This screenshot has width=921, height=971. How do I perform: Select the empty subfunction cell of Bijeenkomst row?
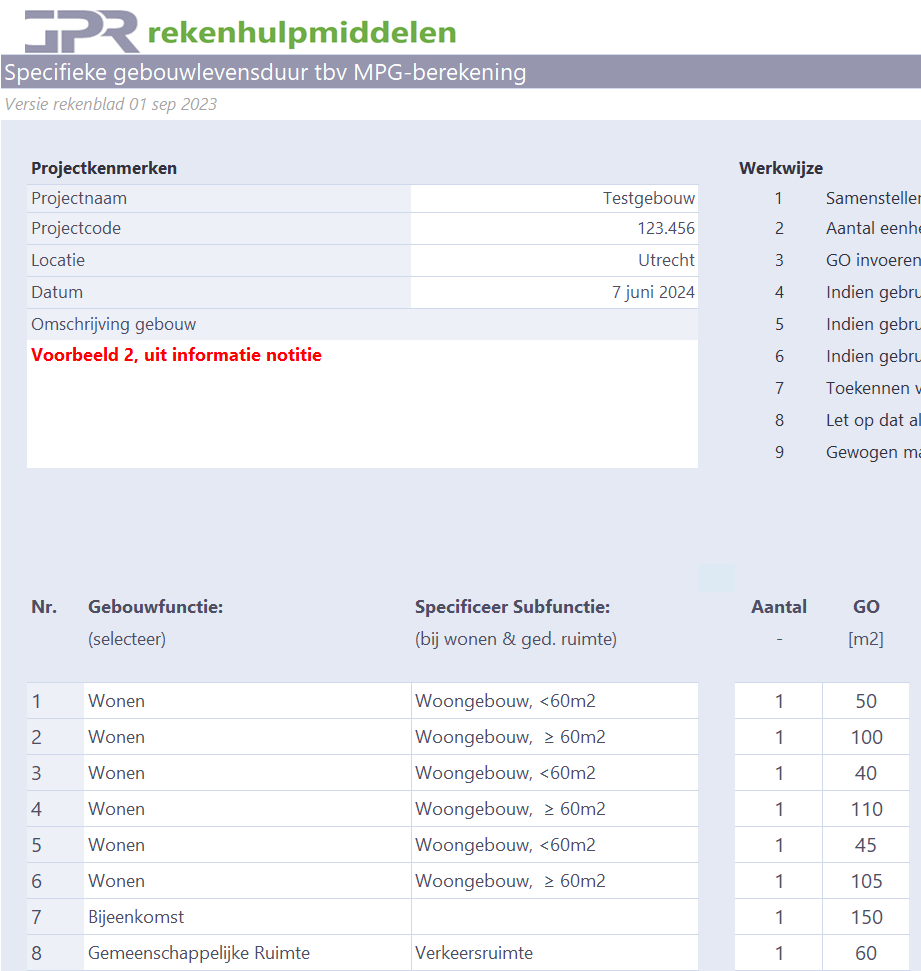(555, 917)
